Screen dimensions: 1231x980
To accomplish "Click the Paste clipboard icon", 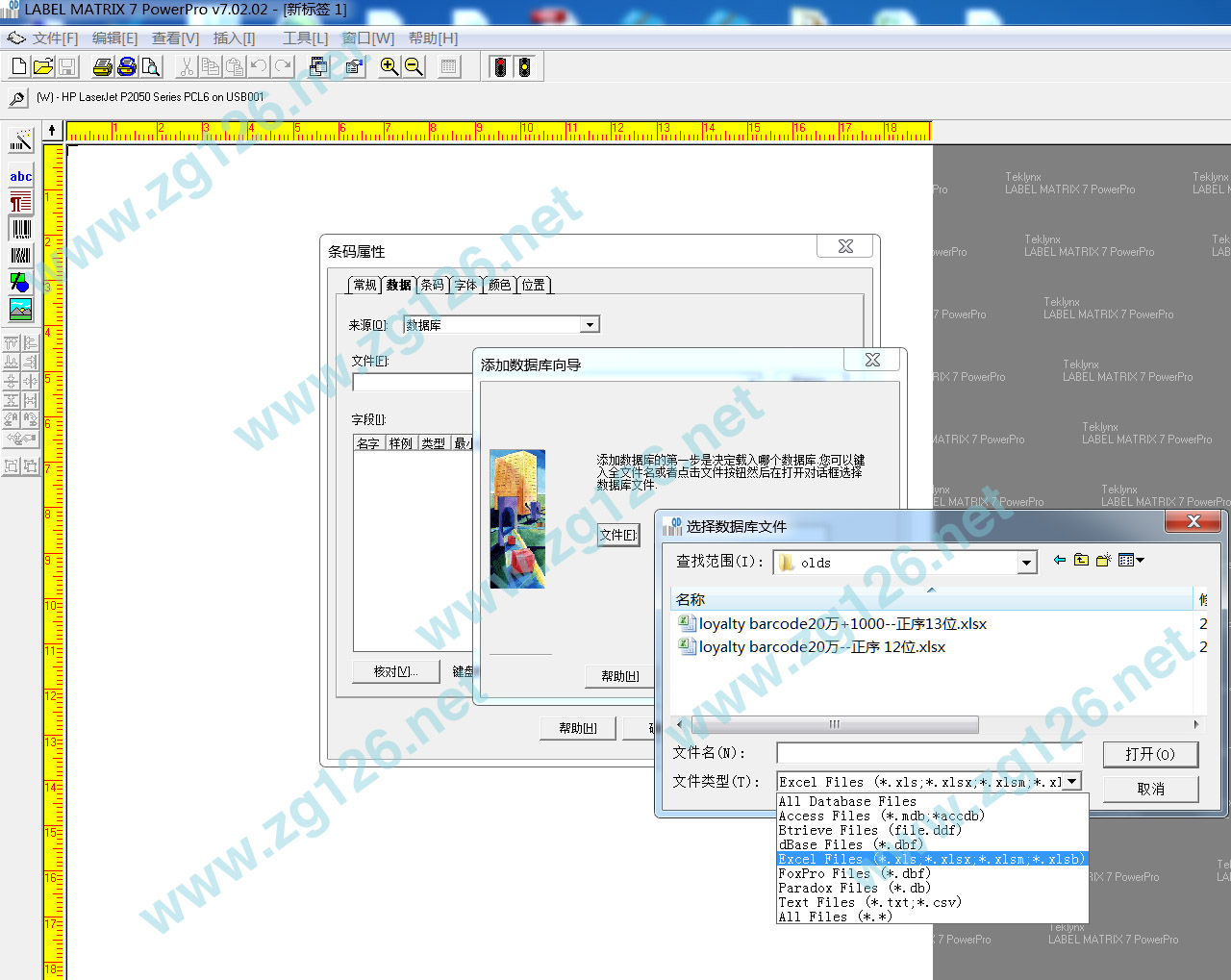I will coord(235,66).
